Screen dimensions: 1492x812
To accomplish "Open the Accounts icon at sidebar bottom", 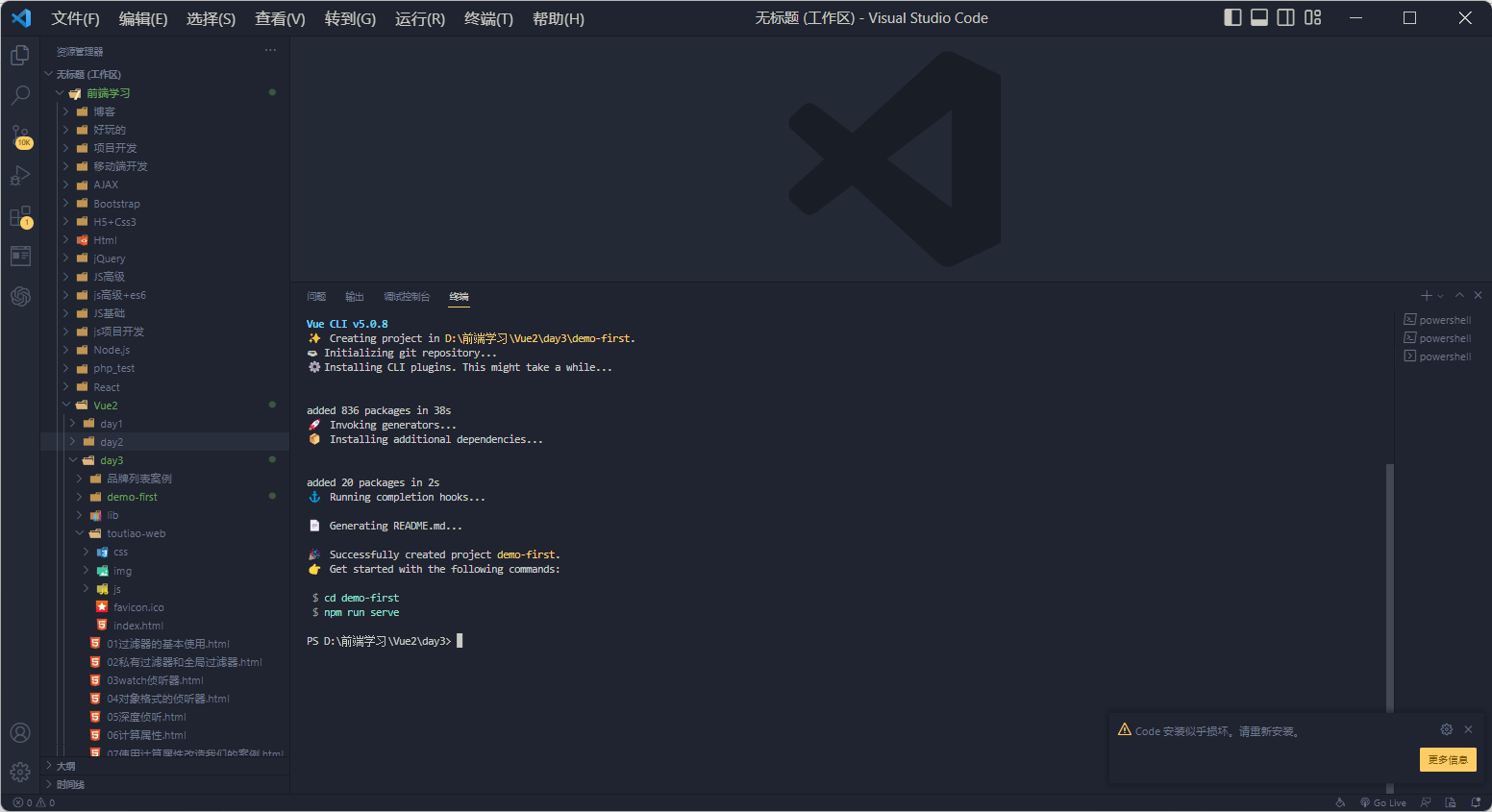I will [x=20, y=732].
